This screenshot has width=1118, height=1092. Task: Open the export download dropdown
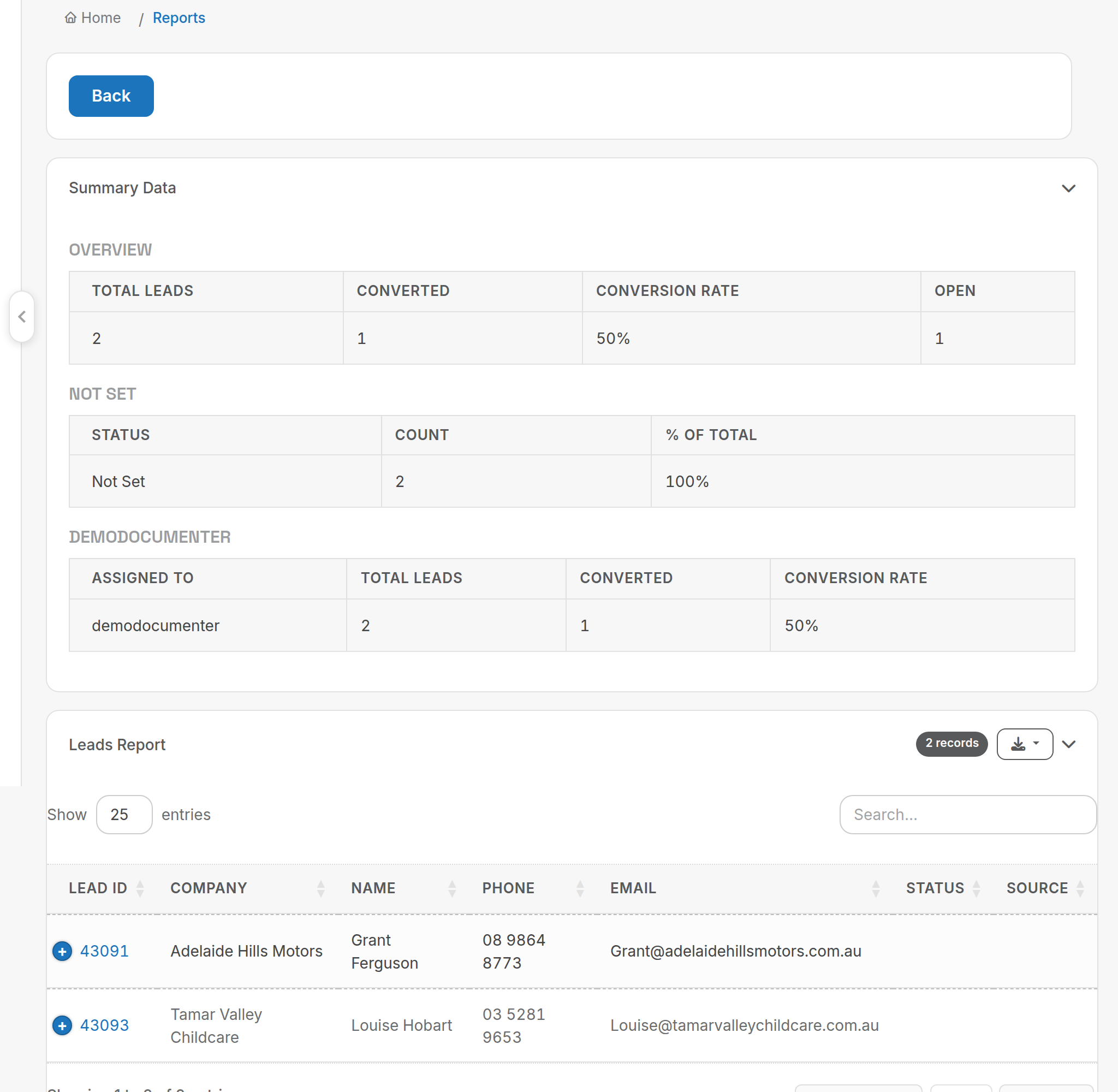[1025, 744]
